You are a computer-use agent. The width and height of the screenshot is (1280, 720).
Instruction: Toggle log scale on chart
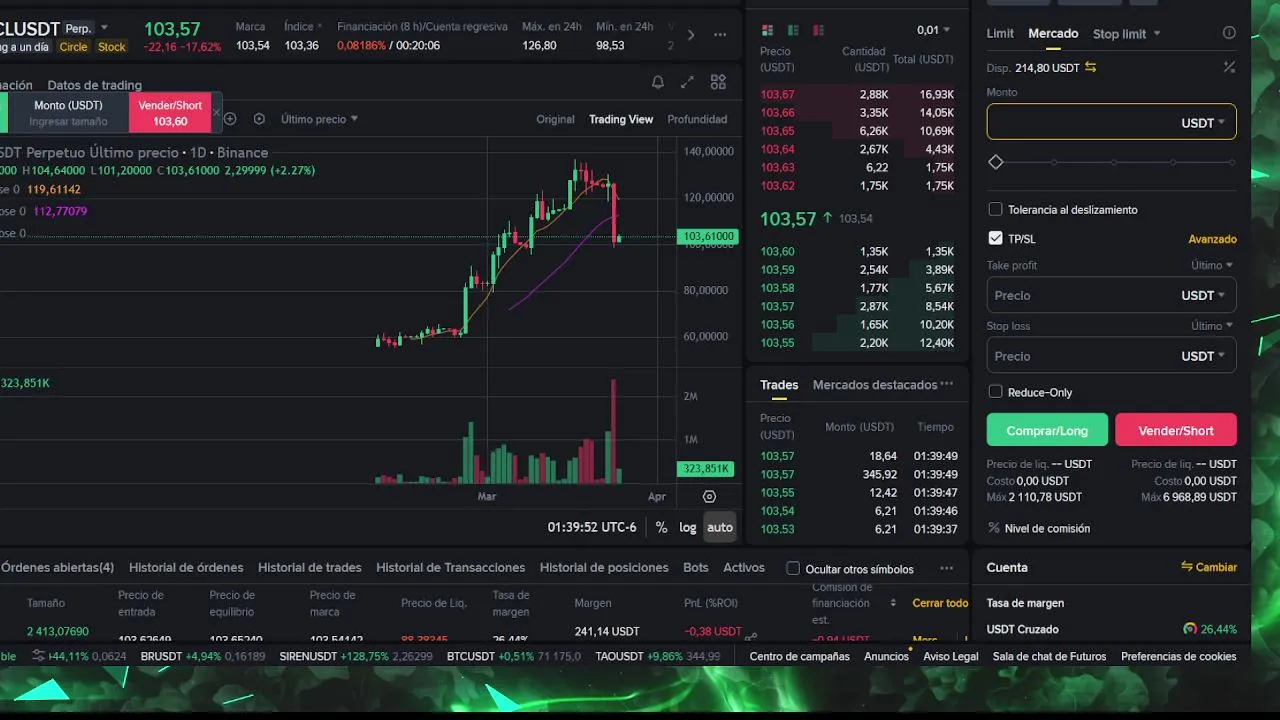click(688, 527)
